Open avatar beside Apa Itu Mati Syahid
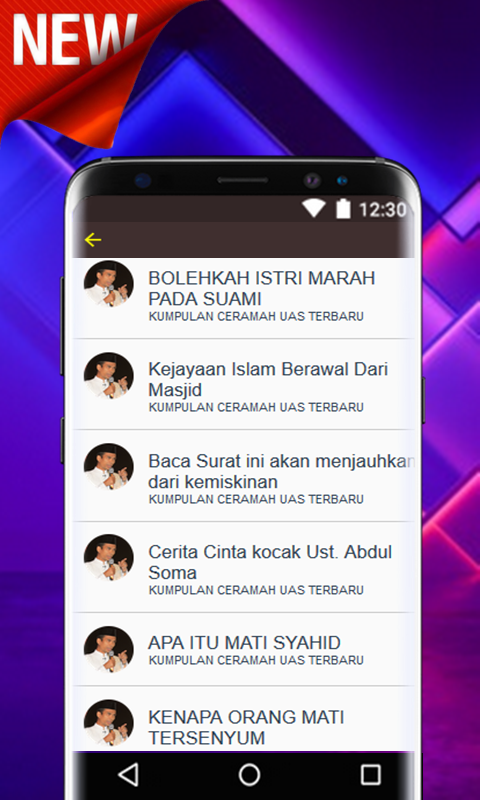Viewport: 480px width, 800px height. click(109, 650)
